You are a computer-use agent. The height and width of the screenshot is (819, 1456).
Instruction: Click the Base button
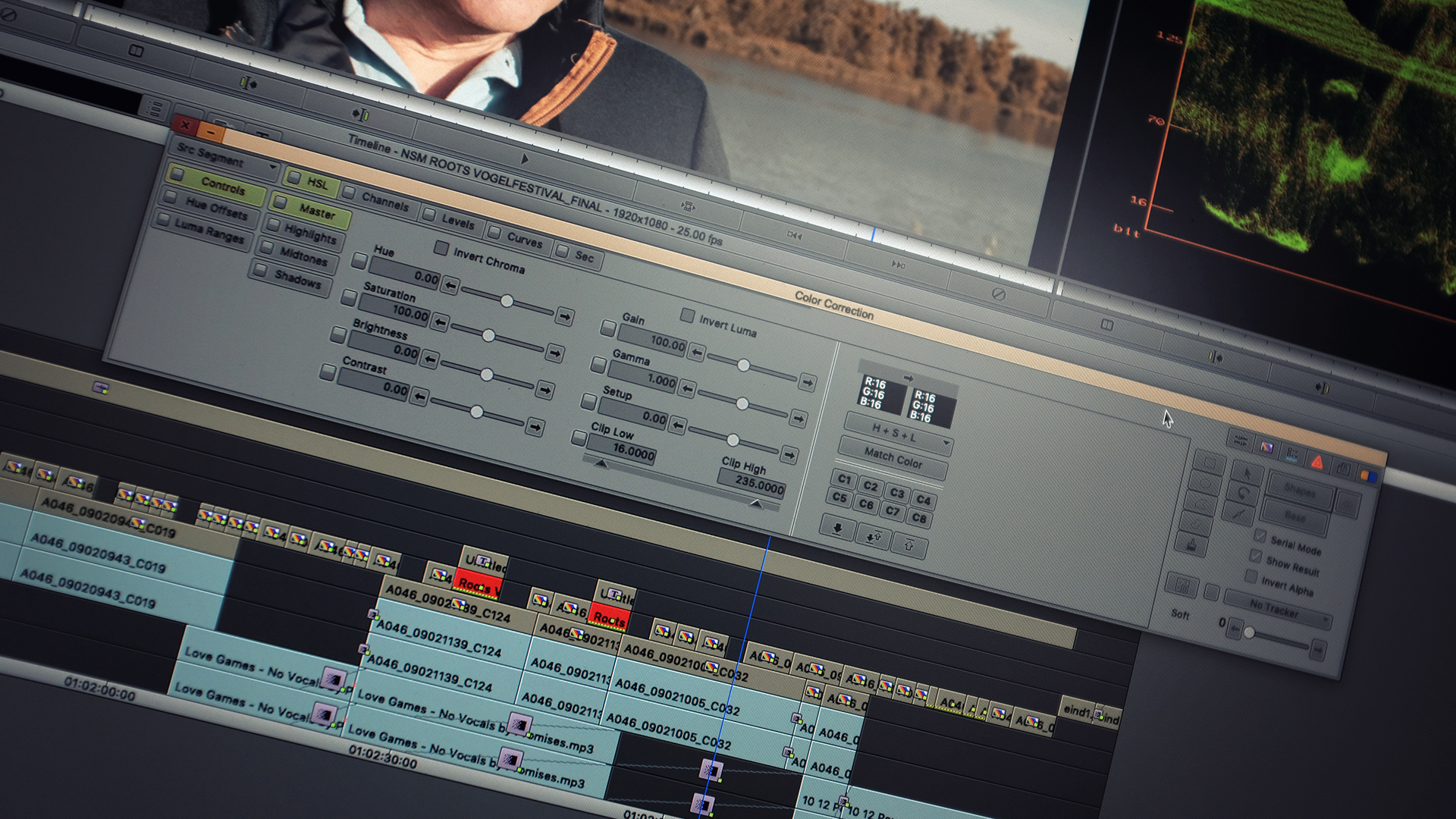(x=1295, y=516)
